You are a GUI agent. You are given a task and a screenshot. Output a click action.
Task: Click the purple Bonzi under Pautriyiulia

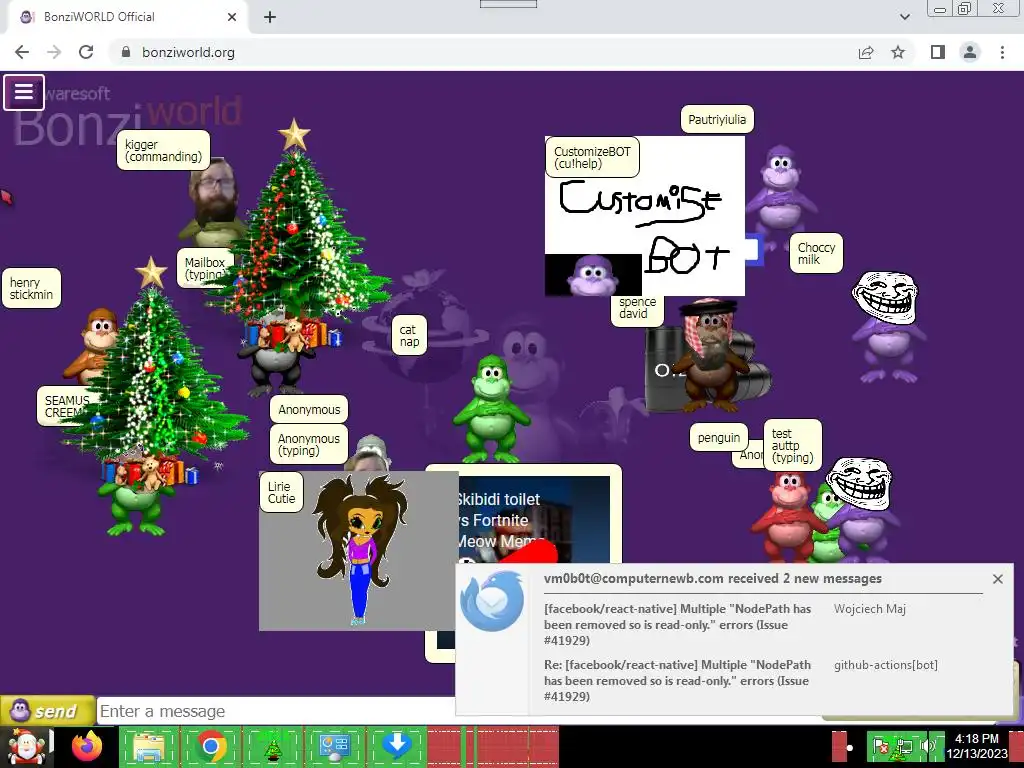780,196
